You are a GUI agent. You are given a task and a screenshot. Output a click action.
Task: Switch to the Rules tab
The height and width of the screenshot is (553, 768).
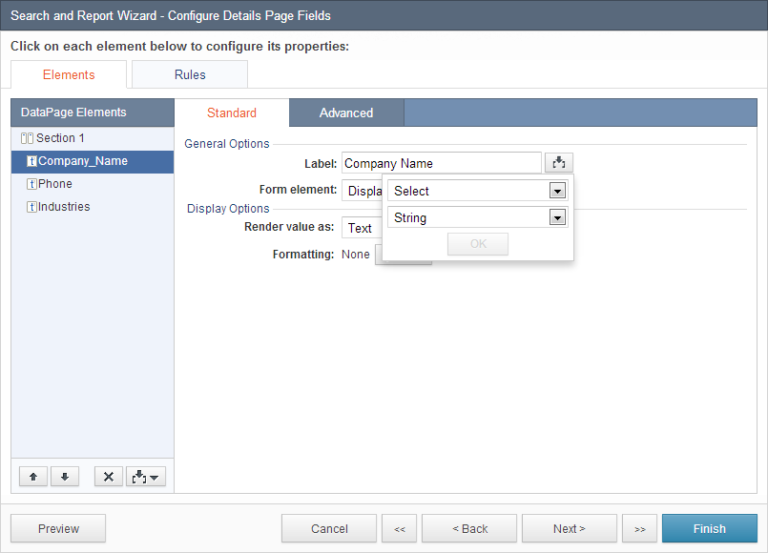(x=190, y=74)
